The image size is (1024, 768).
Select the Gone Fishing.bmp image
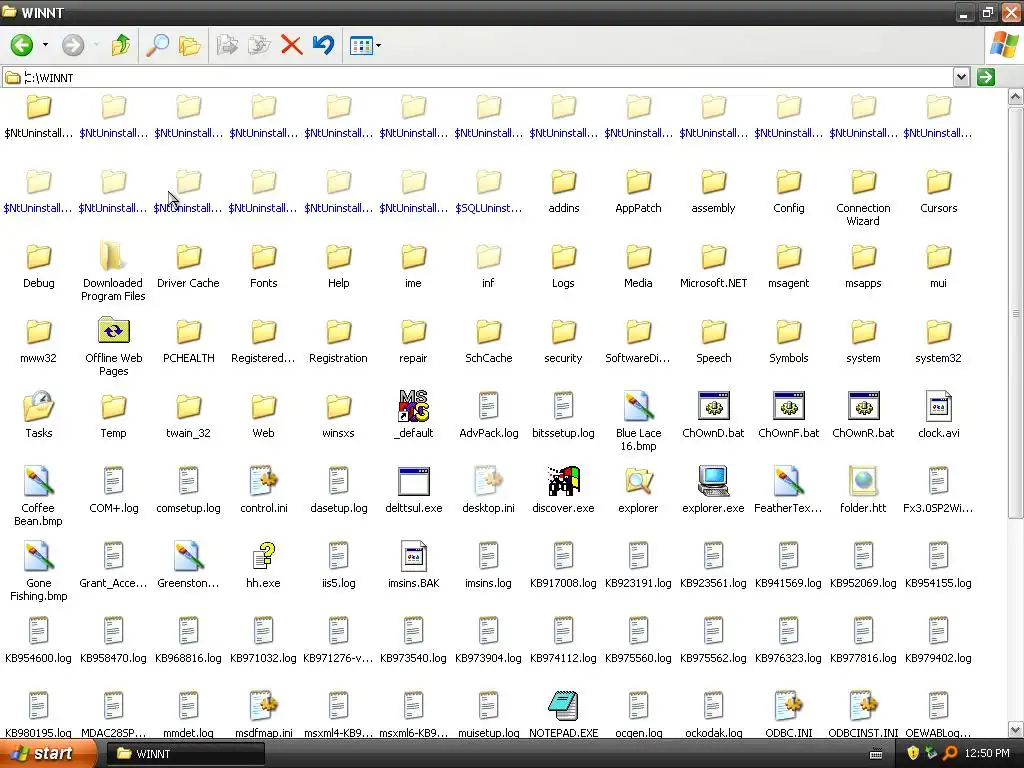(39, 572)
